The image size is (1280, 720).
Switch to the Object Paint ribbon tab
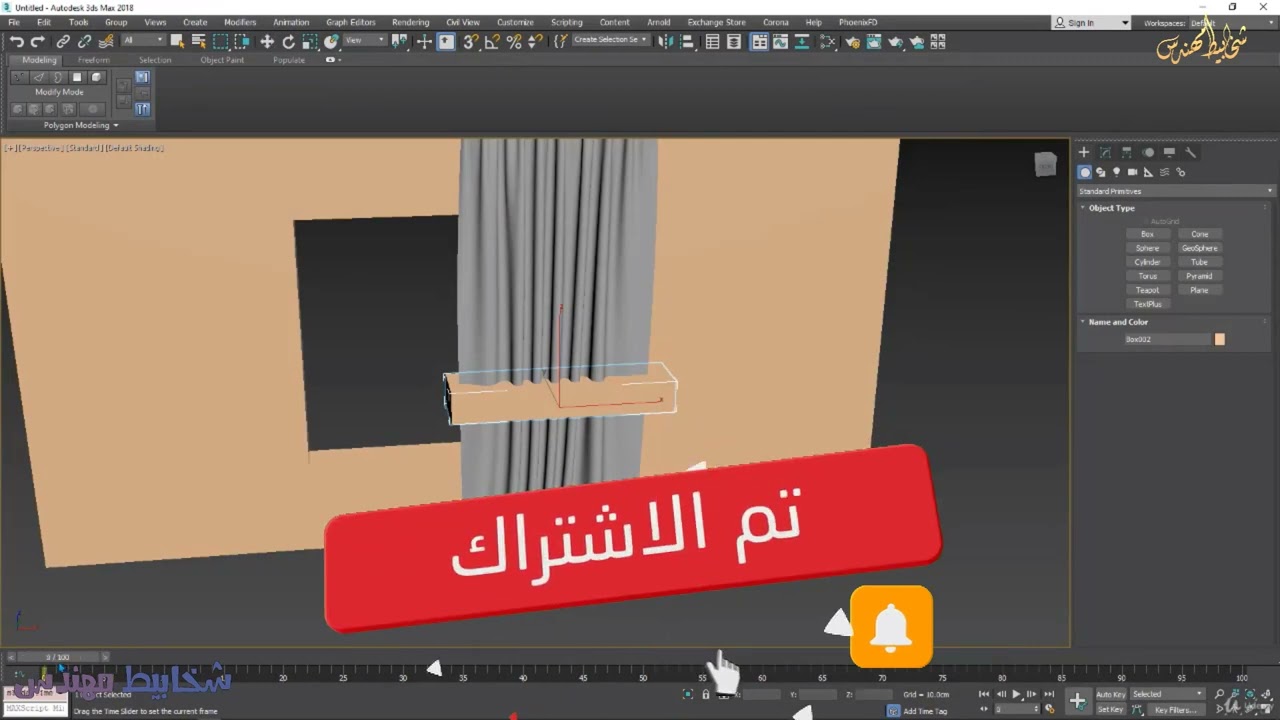point(222,60)
